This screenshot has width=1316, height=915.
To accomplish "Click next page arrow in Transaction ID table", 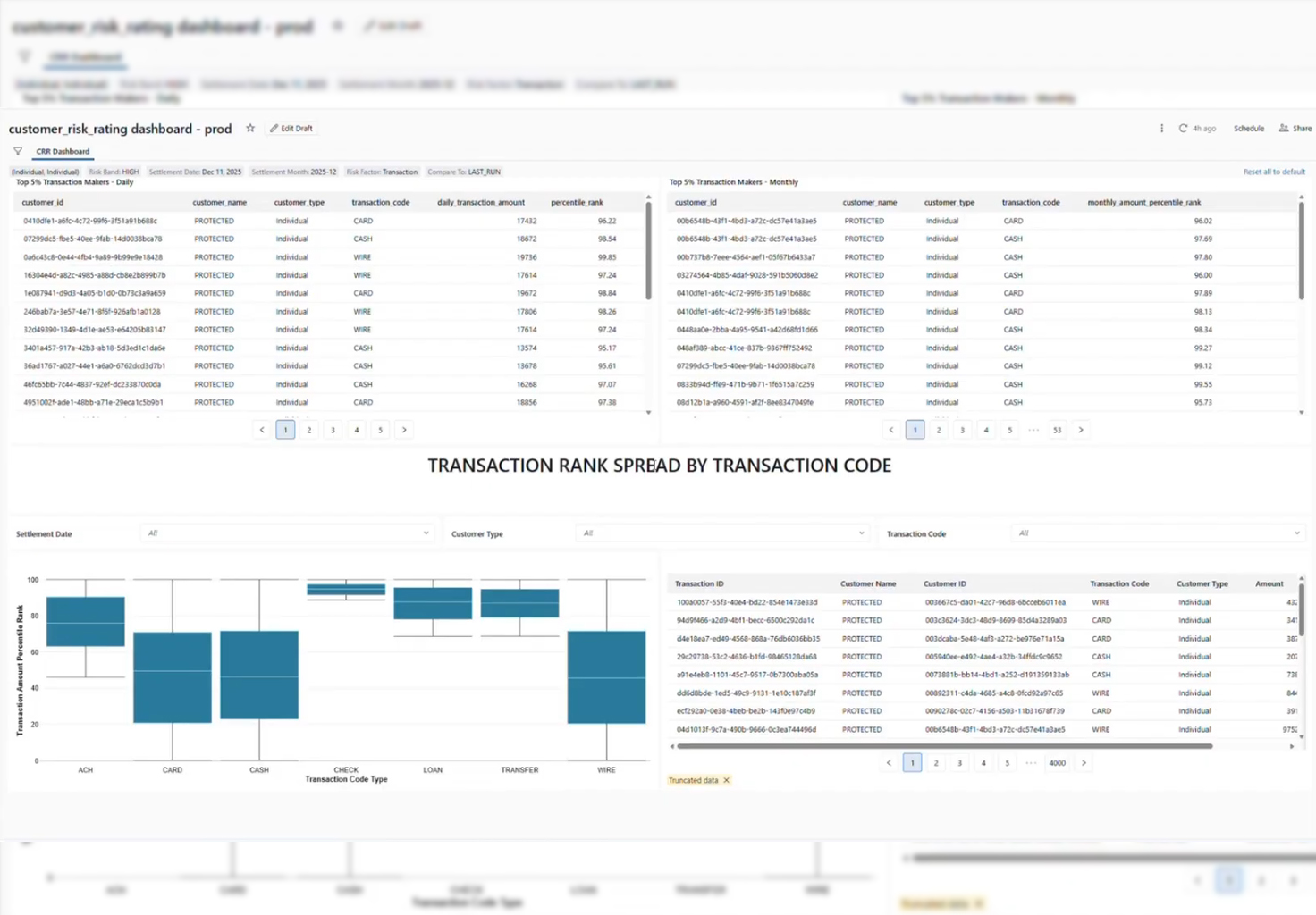I will [x=1084, y=763].
